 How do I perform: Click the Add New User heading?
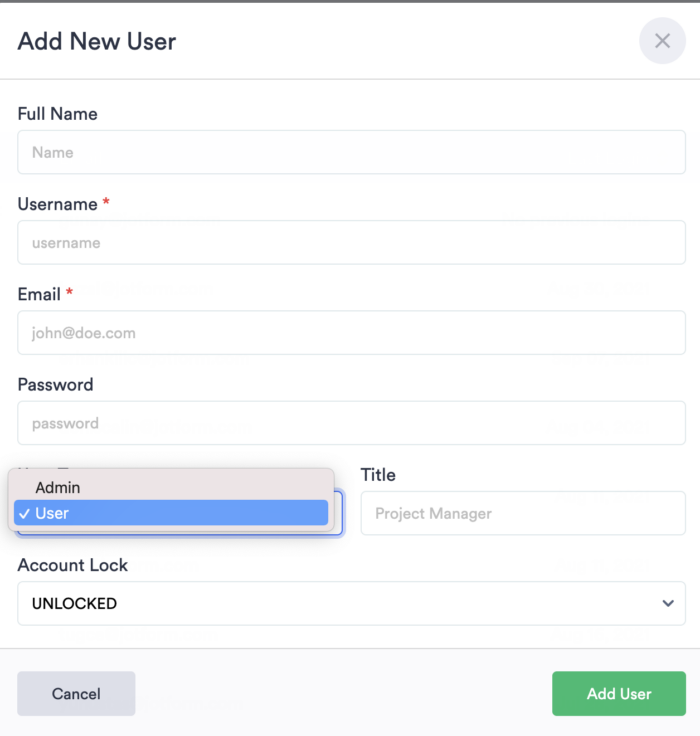(x=97, y=41)
